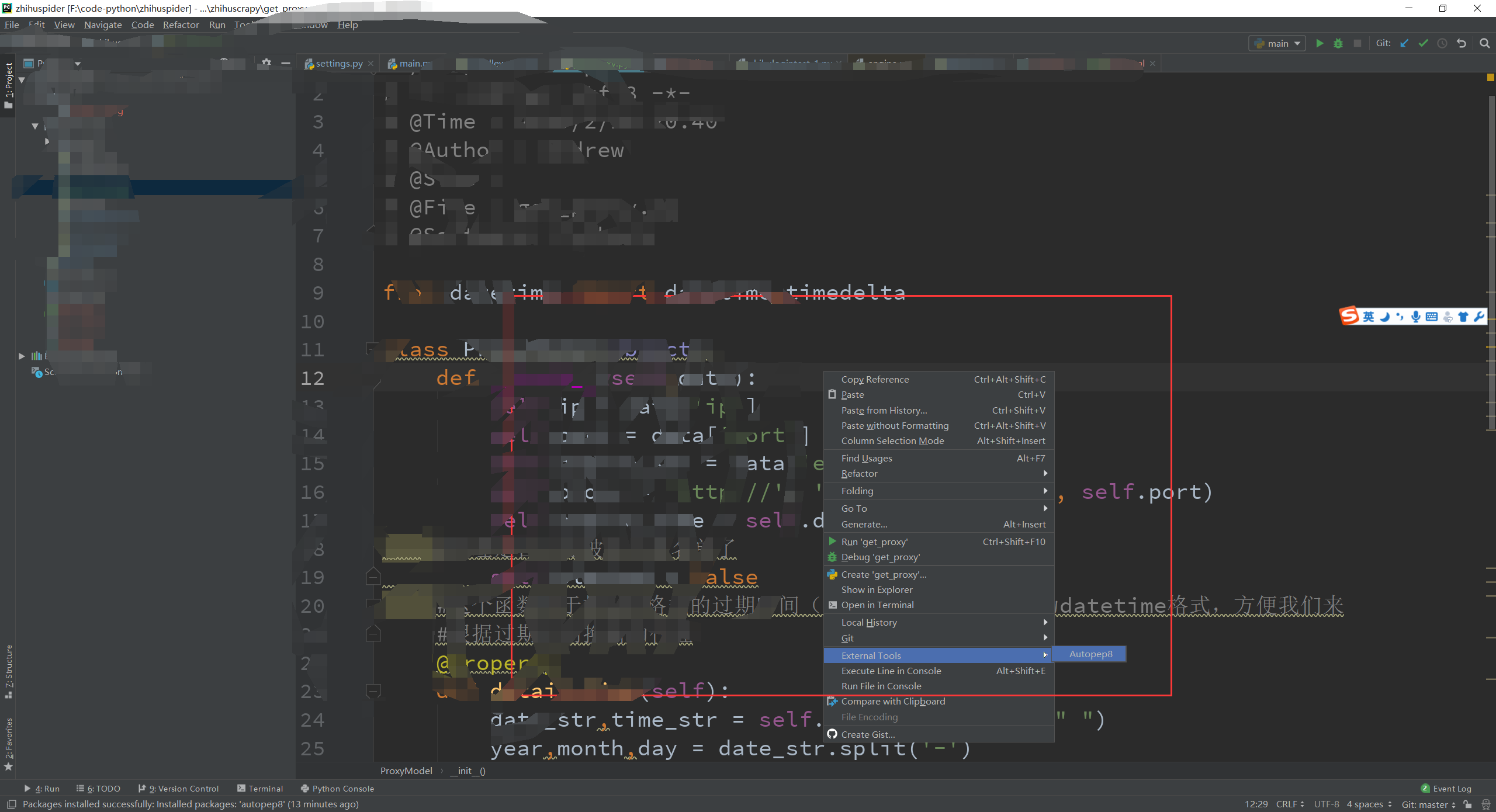Switch to the settings.py tab
Viewport: 1496px width, 812px height.
(x=338, y=63)
